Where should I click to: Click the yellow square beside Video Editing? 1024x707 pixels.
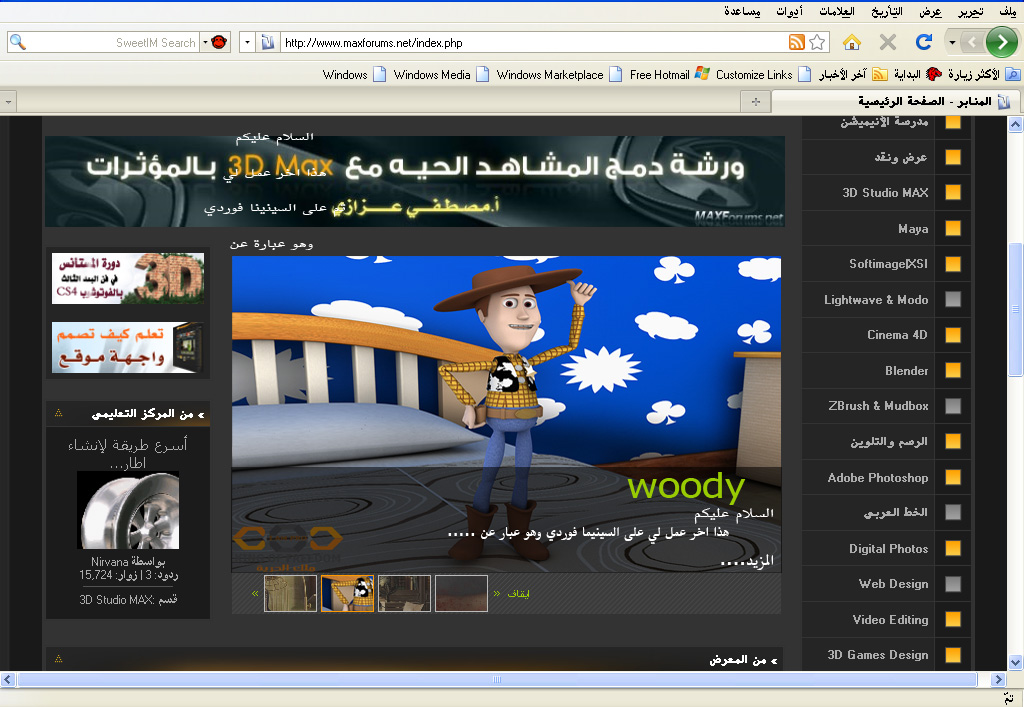(x=953, y=619)
